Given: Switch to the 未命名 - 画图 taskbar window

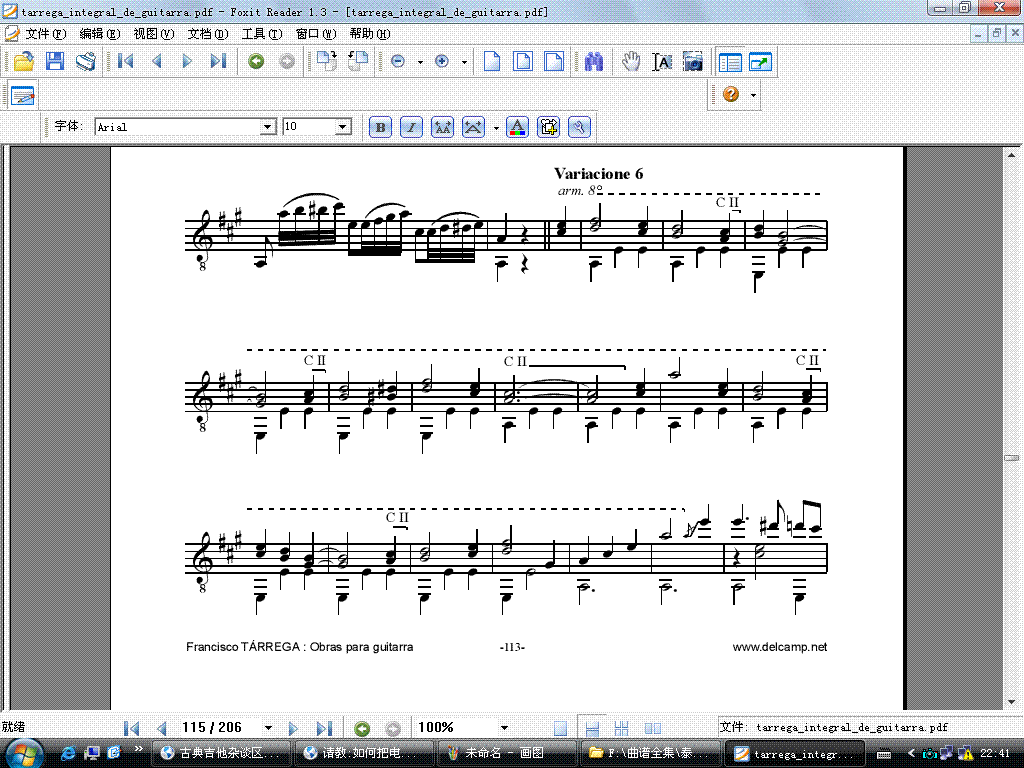Looking at the screenshot, I should click(x=507, y=753).
